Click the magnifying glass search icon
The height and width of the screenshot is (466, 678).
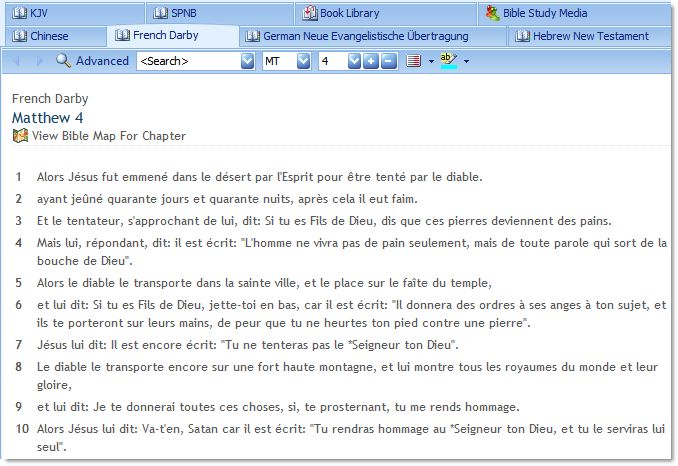(63, 61)
